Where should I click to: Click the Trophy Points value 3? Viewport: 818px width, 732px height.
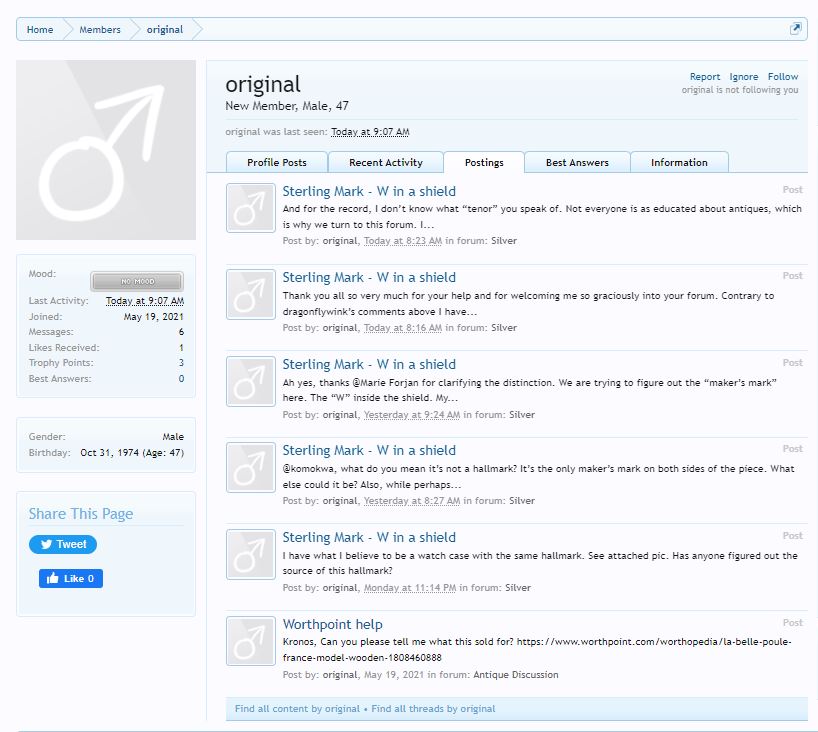(x=181, y=363)
